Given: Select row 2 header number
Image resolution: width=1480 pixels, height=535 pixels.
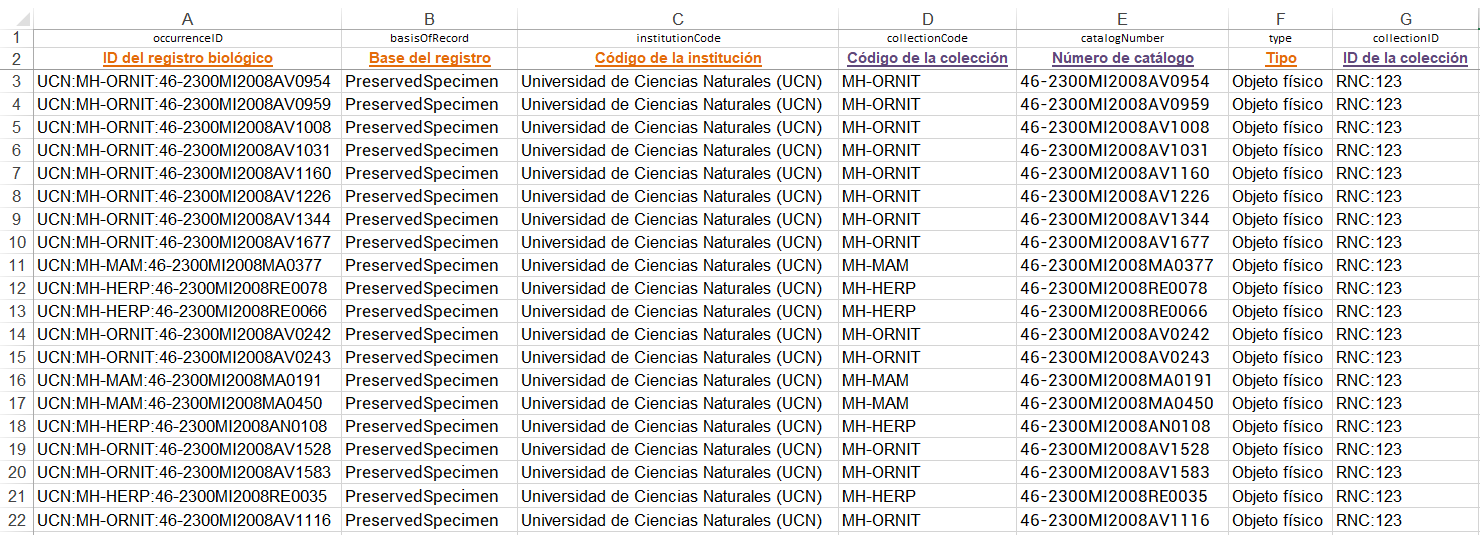Looking at the screenshot, I should pyautogui.click(x=17, y=58).
